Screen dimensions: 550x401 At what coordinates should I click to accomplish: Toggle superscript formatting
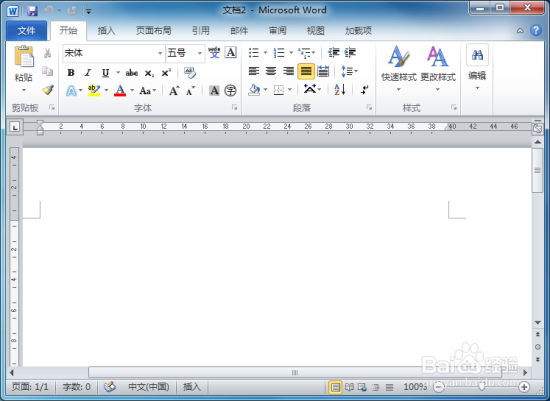166,73
